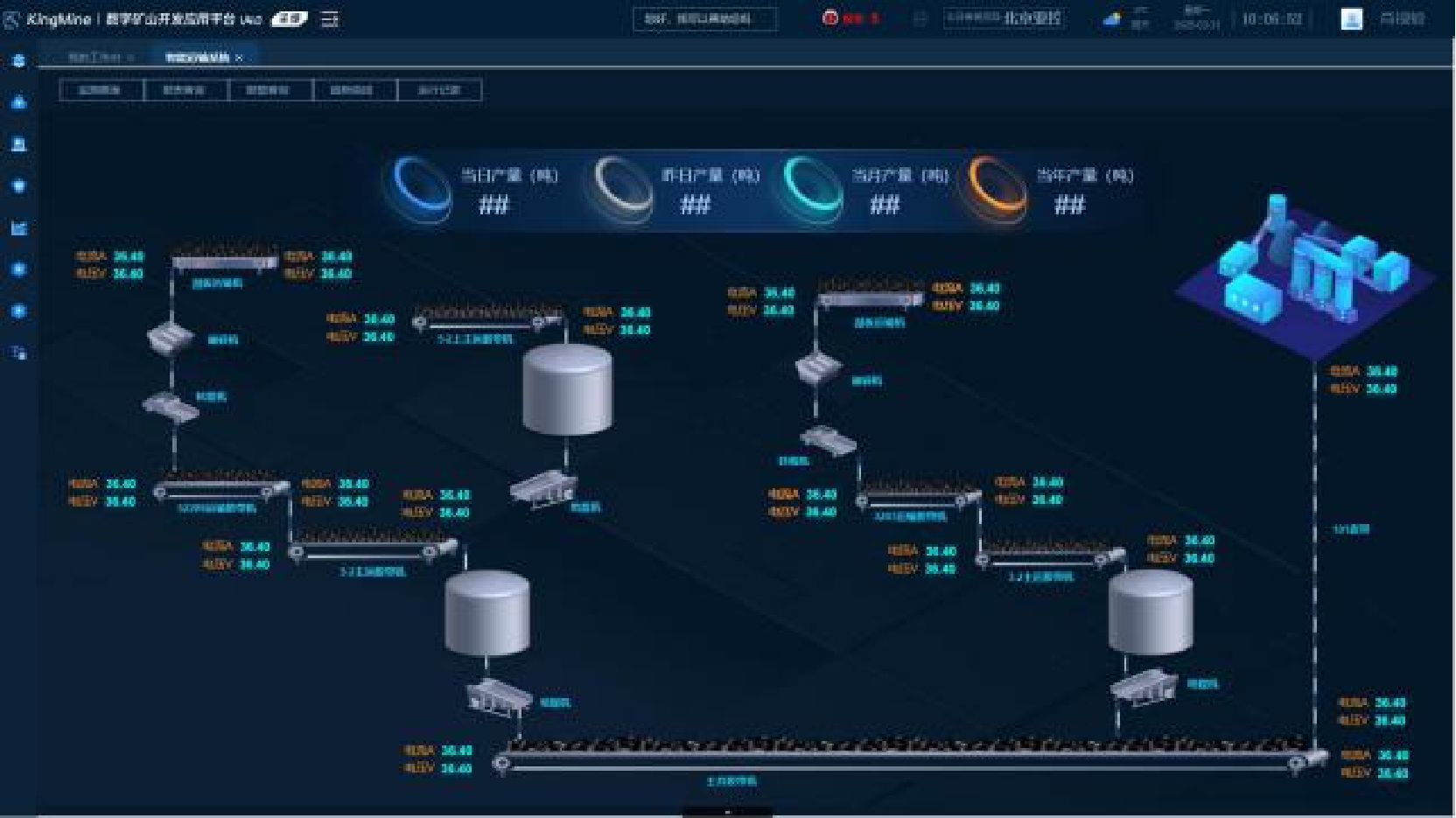Click the header search input box

pos(704,19)
